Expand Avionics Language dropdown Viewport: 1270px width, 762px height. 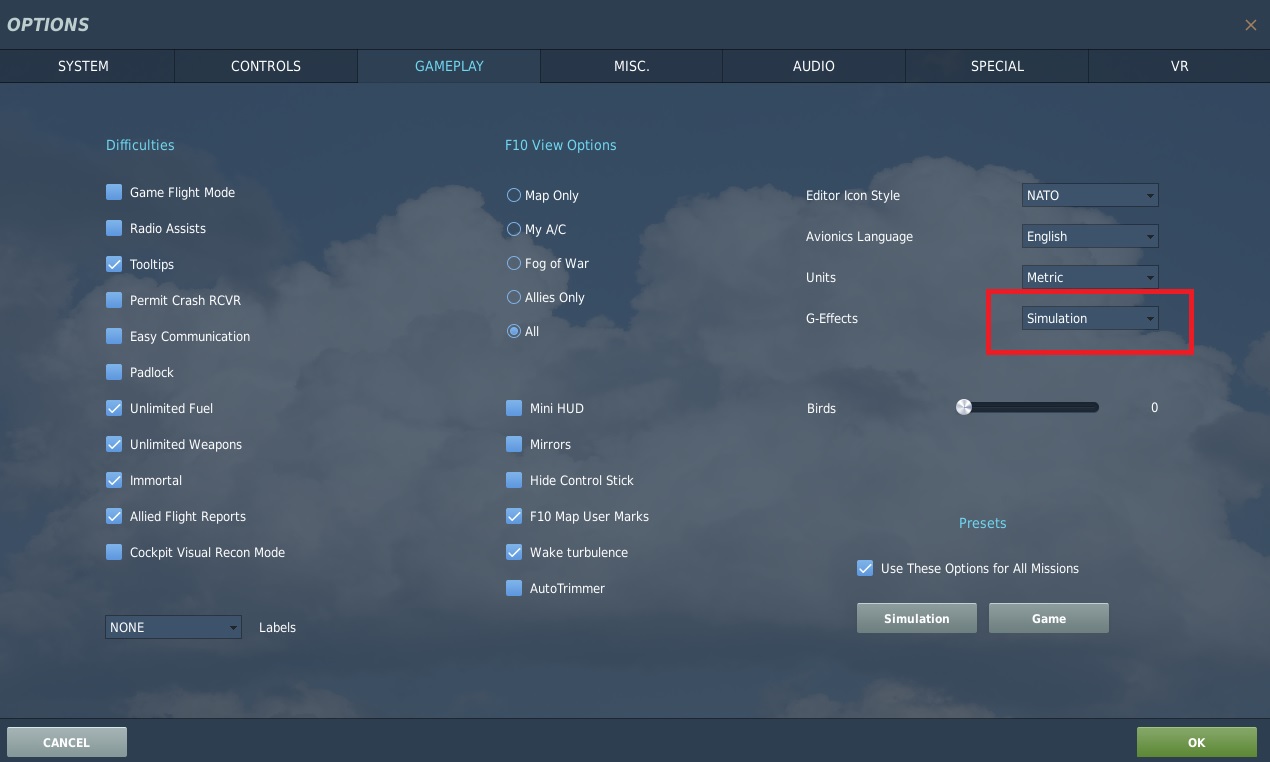pos(1090,236)
